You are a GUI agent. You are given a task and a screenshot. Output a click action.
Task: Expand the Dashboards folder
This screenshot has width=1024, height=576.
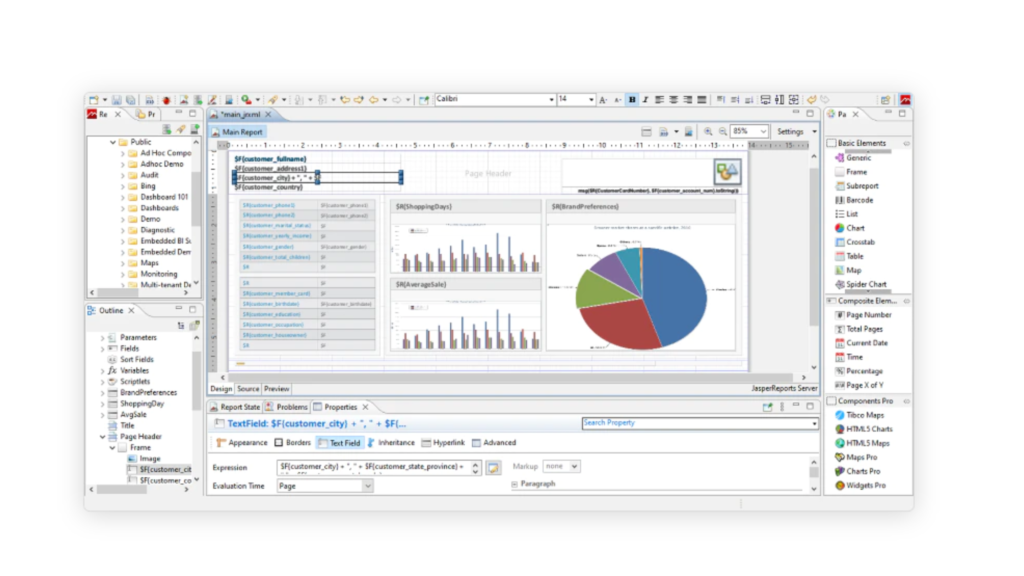tap(122, 208)
